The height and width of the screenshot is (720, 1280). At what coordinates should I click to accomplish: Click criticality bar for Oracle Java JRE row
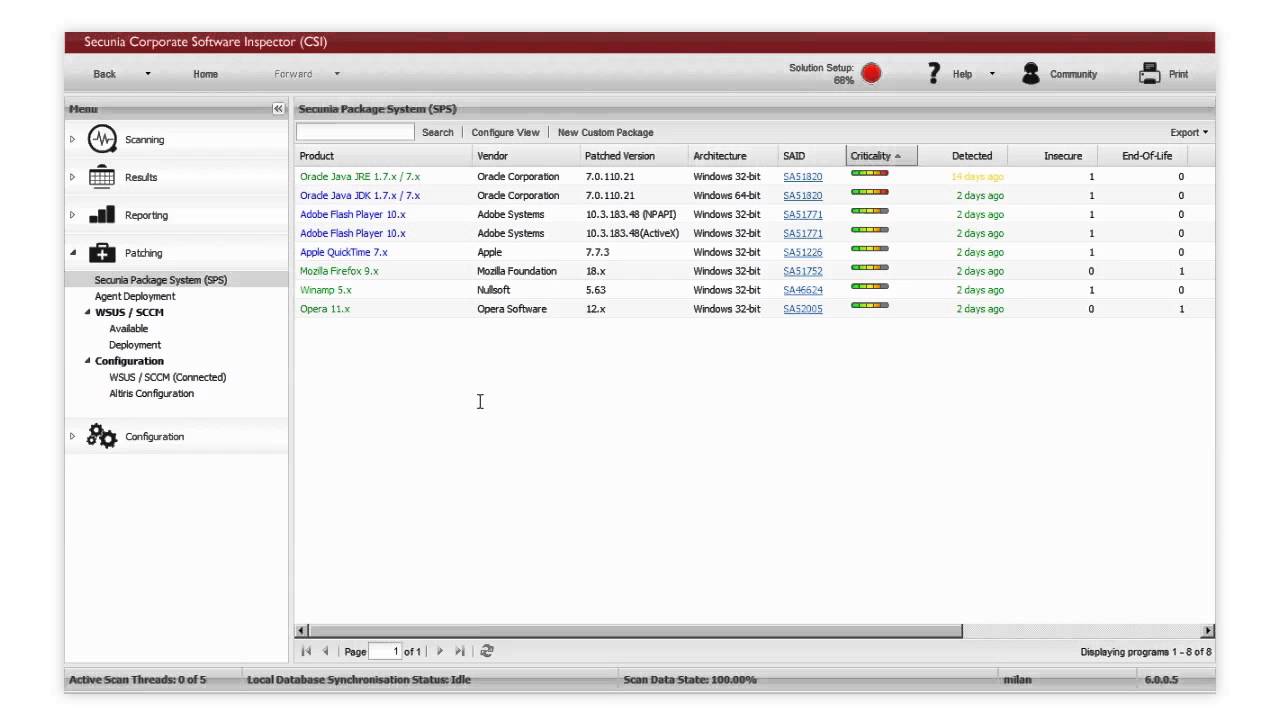870,173
